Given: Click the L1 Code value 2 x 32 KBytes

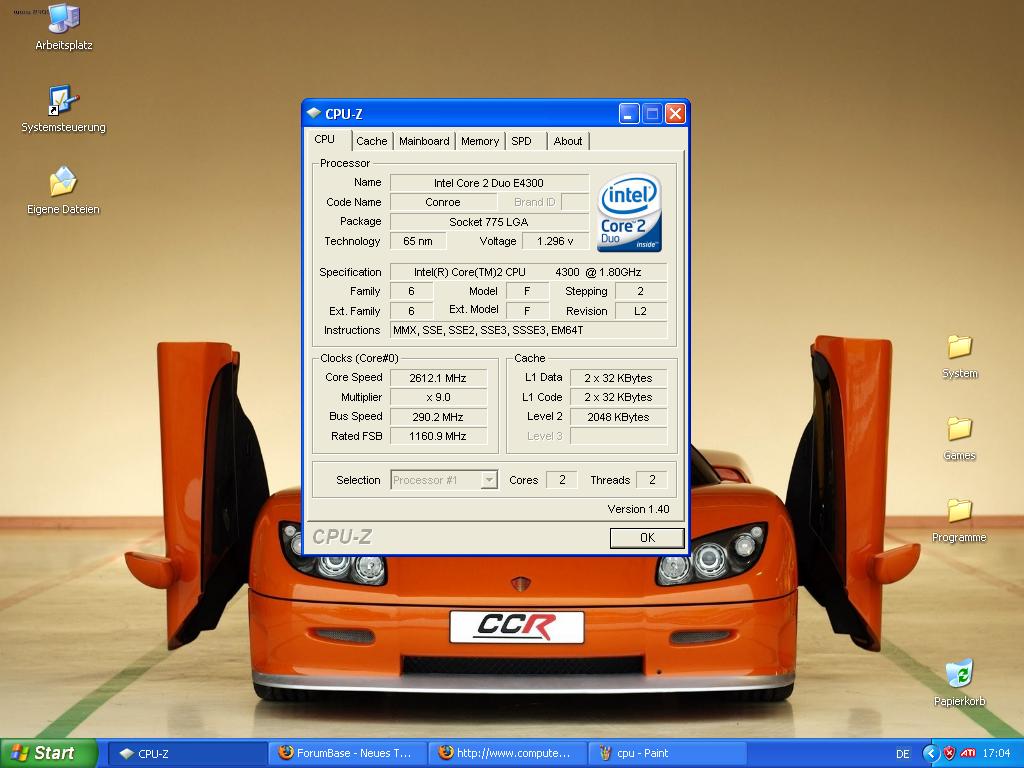Looking at the screenshot, I should (618, 397).
